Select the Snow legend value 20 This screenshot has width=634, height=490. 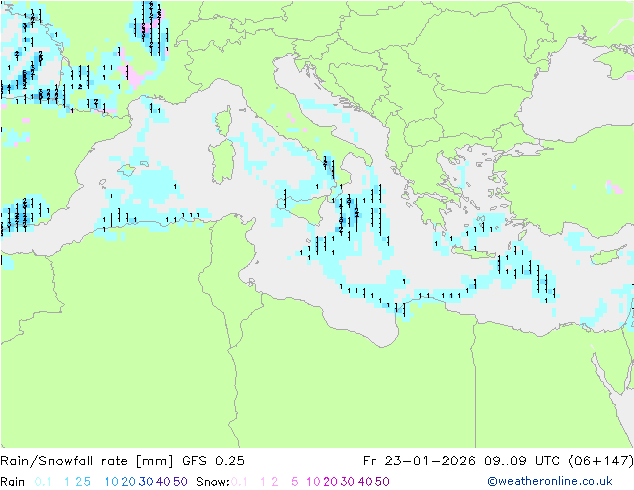click(x=330, y=482)
